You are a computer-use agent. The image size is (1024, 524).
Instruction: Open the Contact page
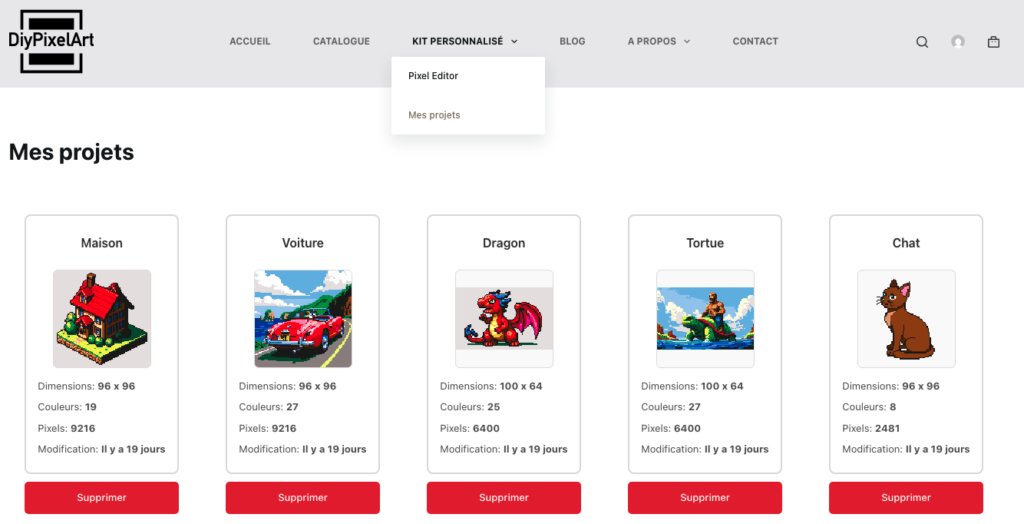pos(756,41)
